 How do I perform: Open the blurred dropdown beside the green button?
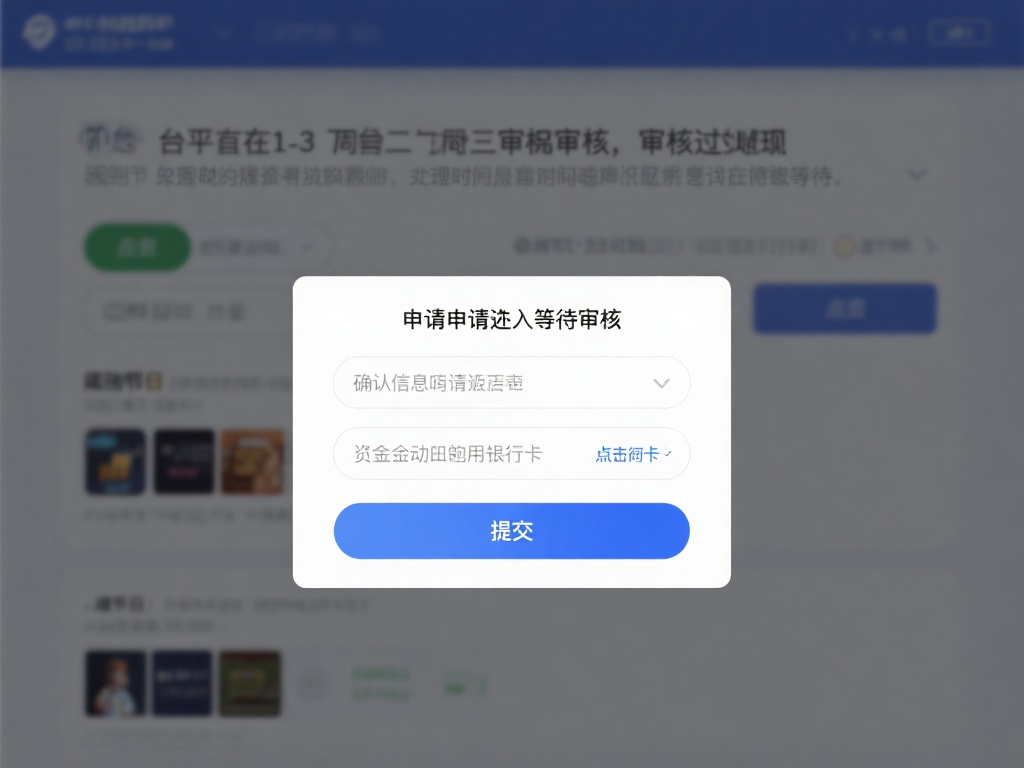(261, 248)
